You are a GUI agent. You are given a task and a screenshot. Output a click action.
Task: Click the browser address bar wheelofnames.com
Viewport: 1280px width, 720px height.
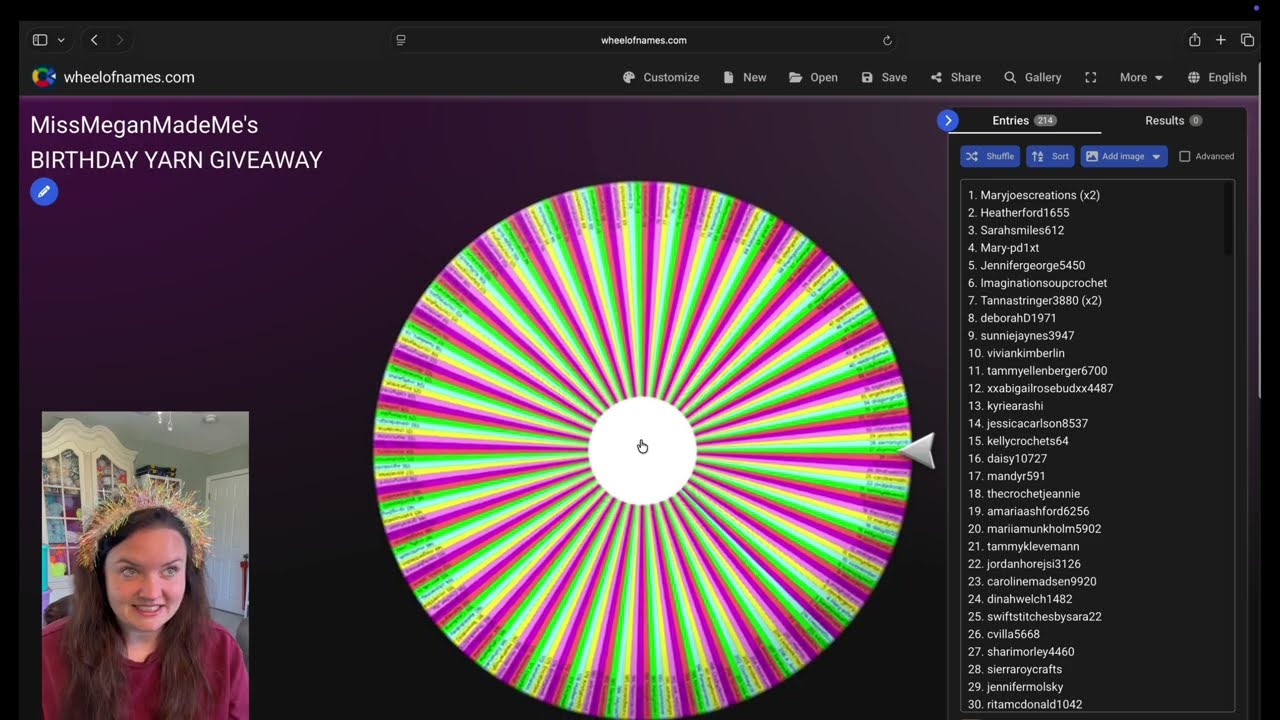click(x=644, y=40)
